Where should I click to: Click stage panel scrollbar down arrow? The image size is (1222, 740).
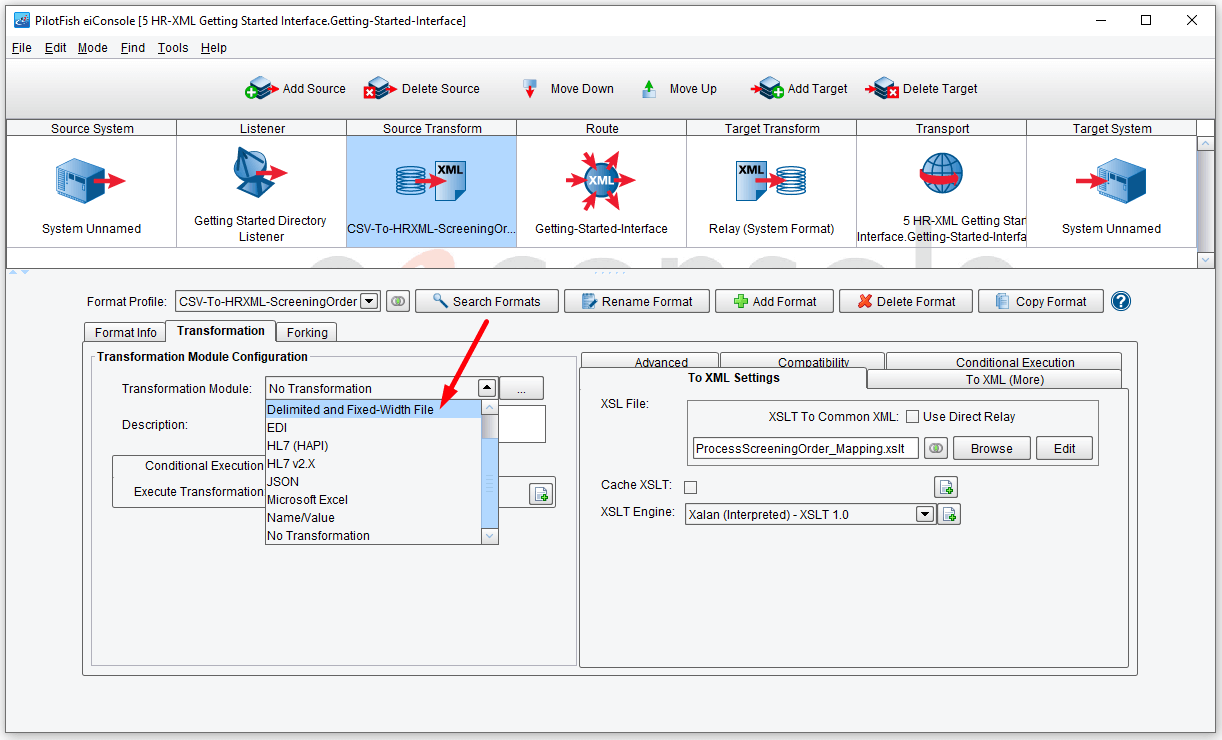point(1205,260)
